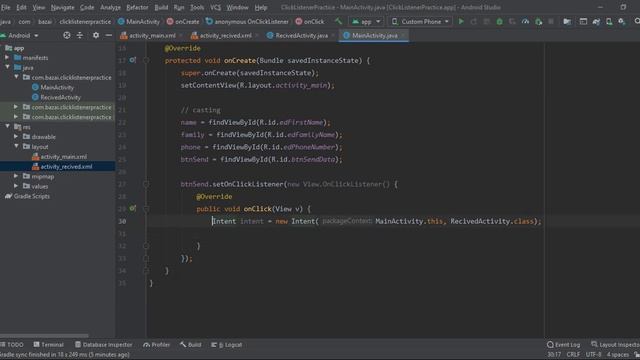Click Sync Project with Gradle Files icon

click(596, 22)
